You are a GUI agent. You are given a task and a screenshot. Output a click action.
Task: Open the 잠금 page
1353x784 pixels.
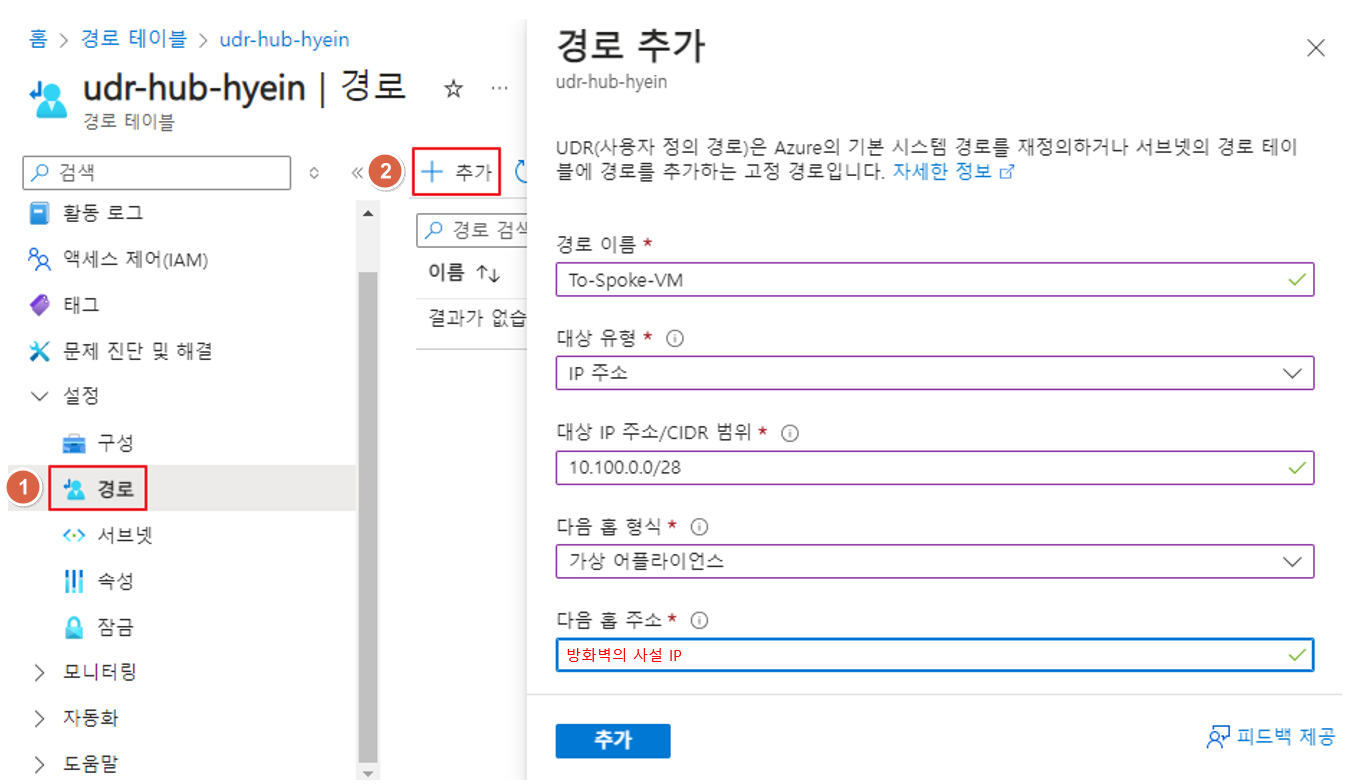116,627
